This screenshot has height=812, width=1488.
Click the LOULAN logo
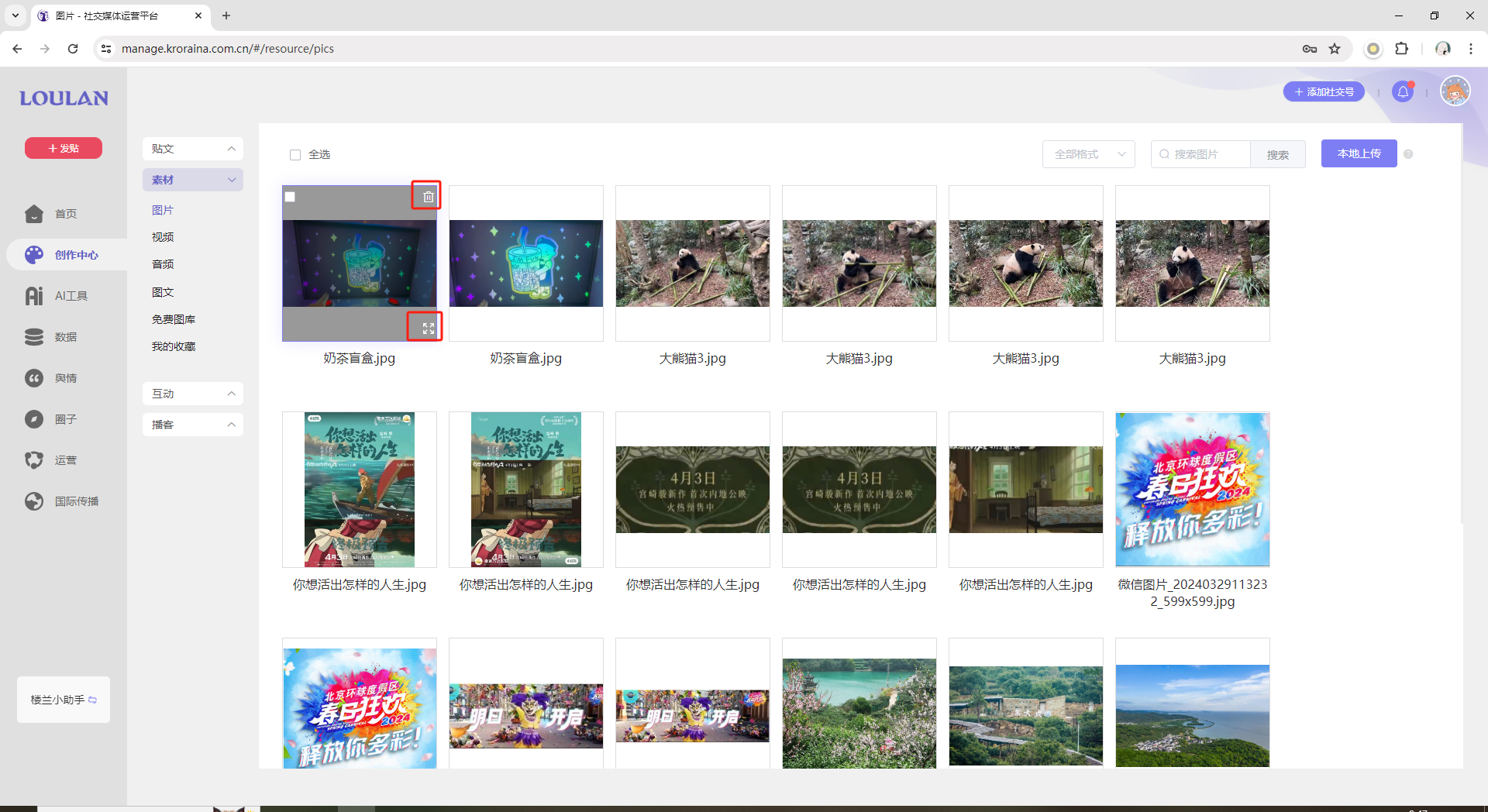click(x=64, y=98)
